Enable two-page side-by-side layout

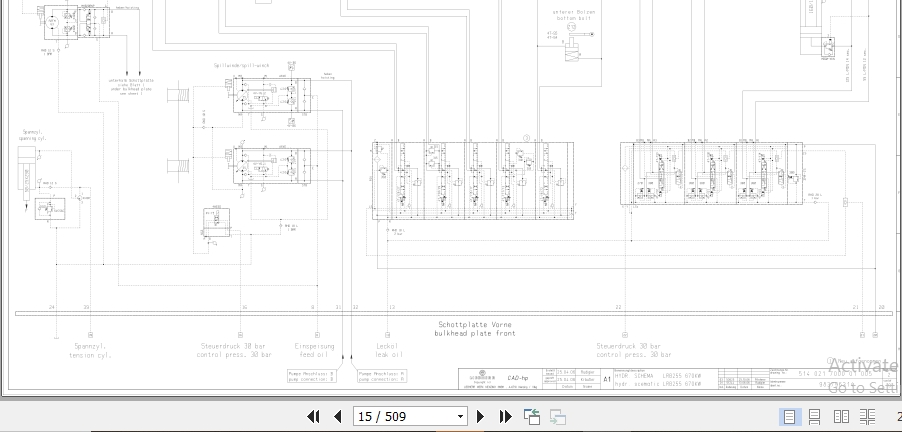click(839, 416)
